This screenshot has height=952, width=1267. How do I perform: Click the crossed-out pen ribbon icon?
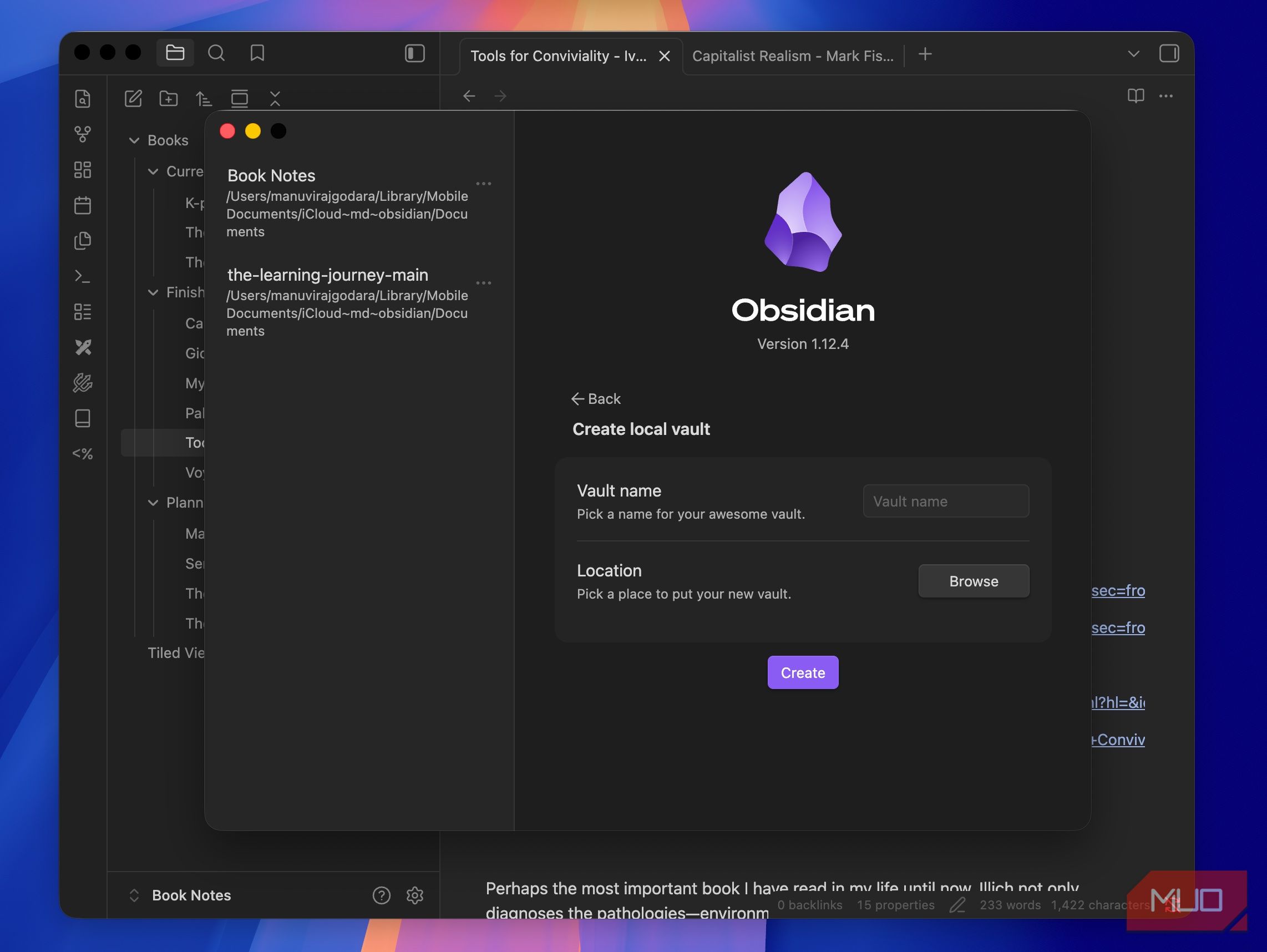click(x=83, y=383)
